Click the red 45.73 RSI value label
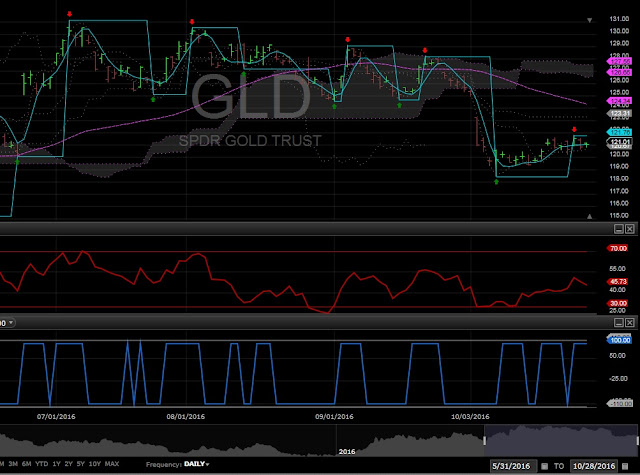 [x=618, y=282]
